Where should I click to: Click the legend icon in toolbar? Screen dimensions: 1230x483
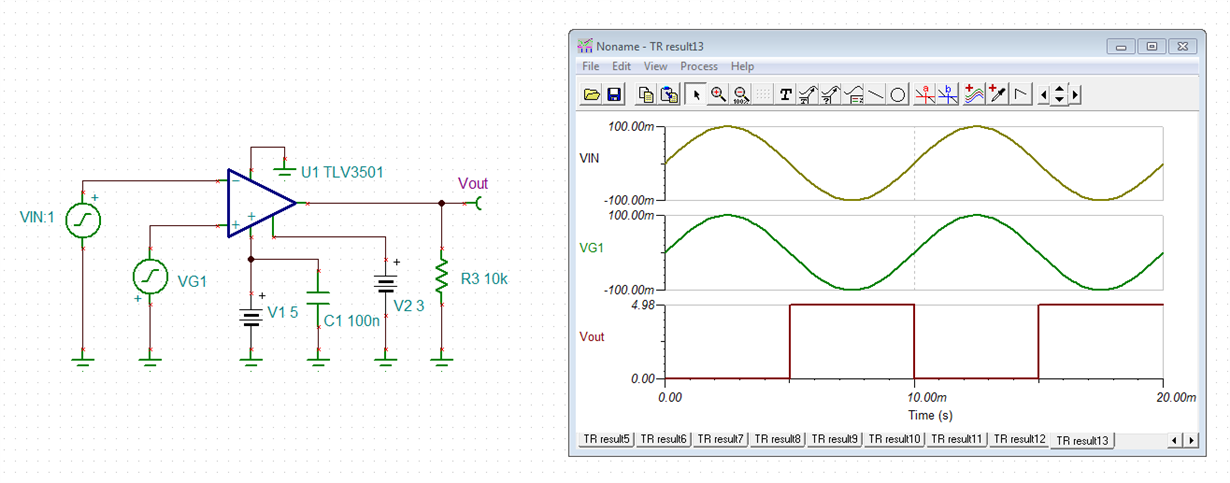click(x=853, y=95)
